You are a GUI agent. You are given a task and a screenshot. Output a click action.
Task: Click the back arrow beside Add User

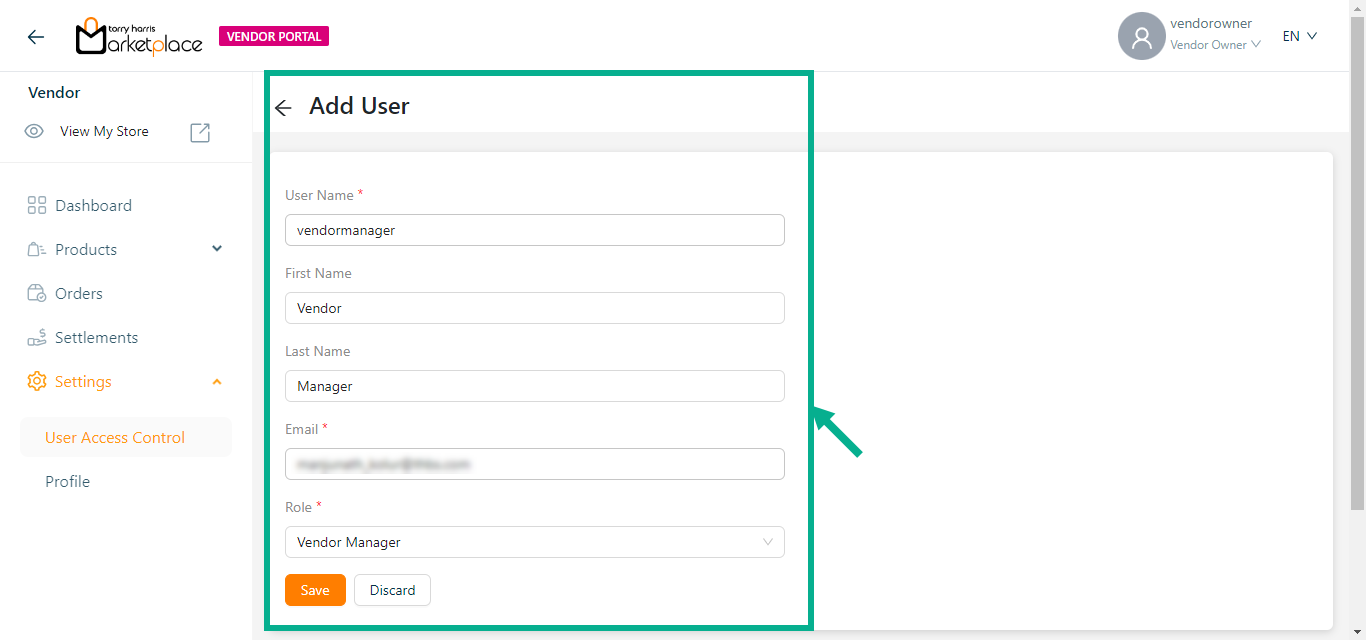[283, 108]
